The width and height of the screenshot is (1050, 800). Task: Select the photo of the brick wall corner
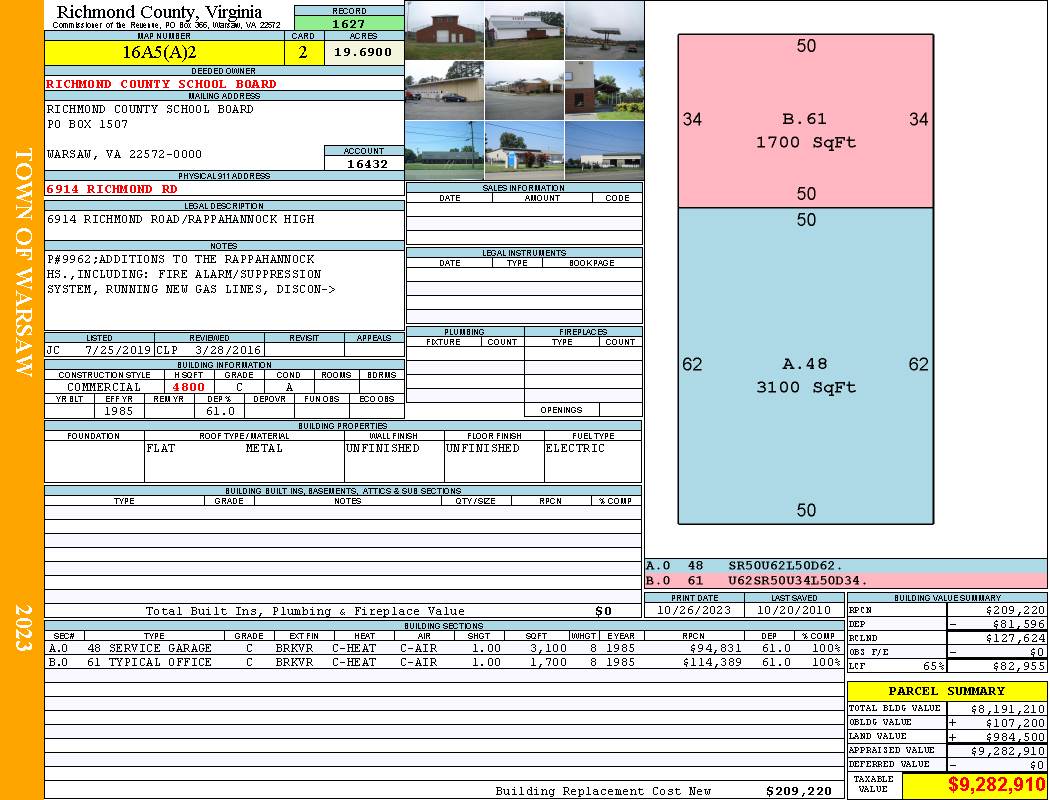coord(604,90)
